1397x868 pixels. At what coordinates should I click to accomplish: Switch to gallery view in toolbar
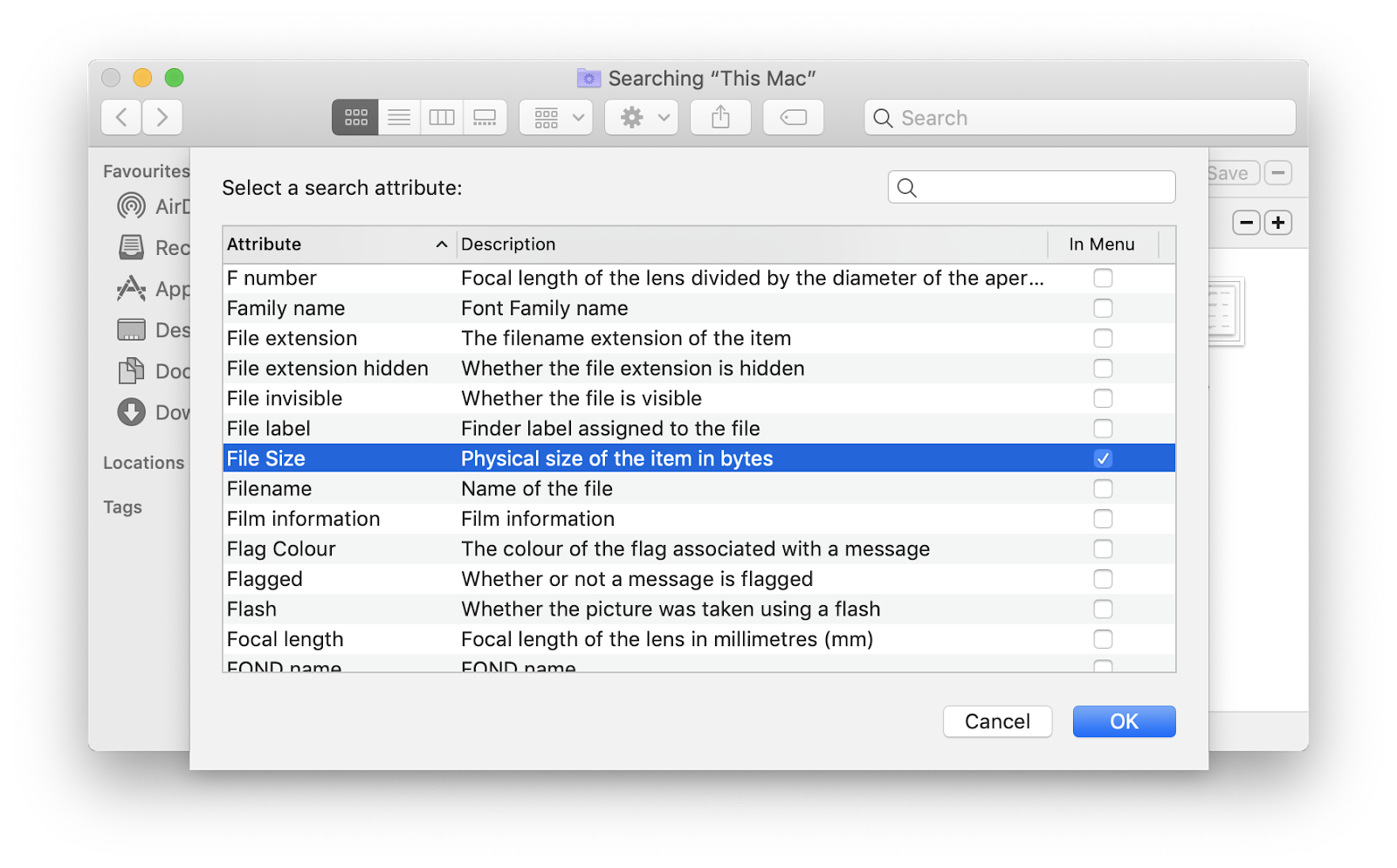point(485,118)
